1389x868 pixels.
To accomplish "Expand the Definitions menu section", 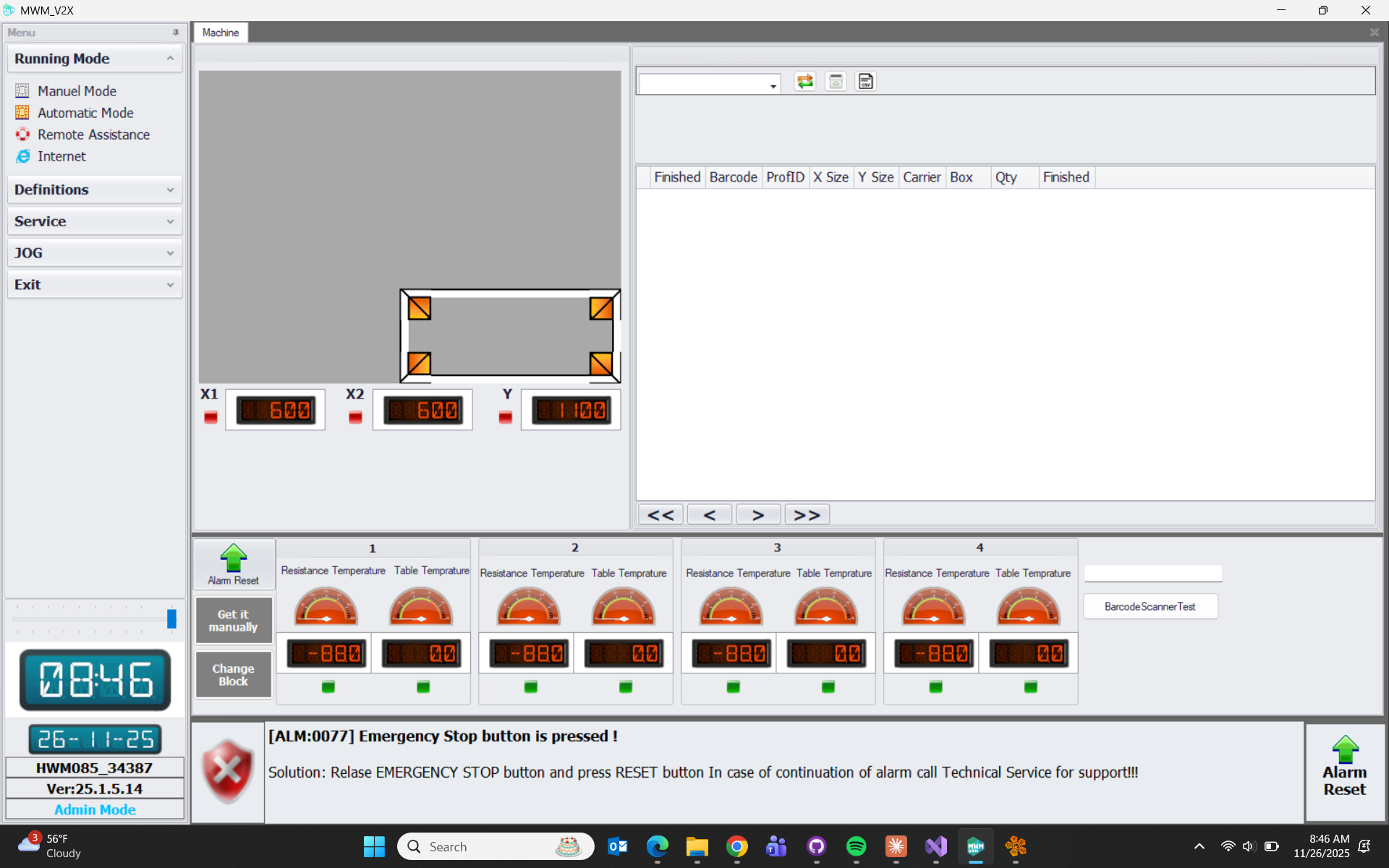I will click(x=94, y=190).
